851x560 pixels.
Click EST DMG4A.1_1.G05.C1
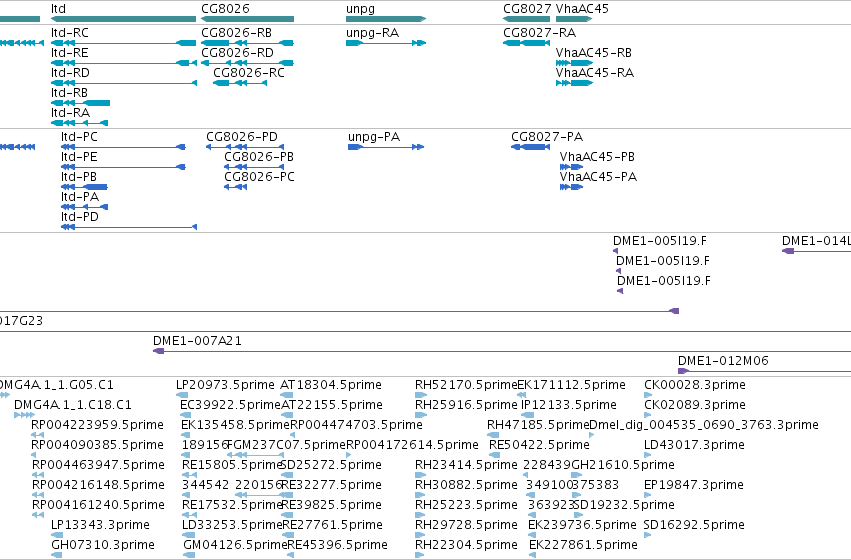pos(56,385)
